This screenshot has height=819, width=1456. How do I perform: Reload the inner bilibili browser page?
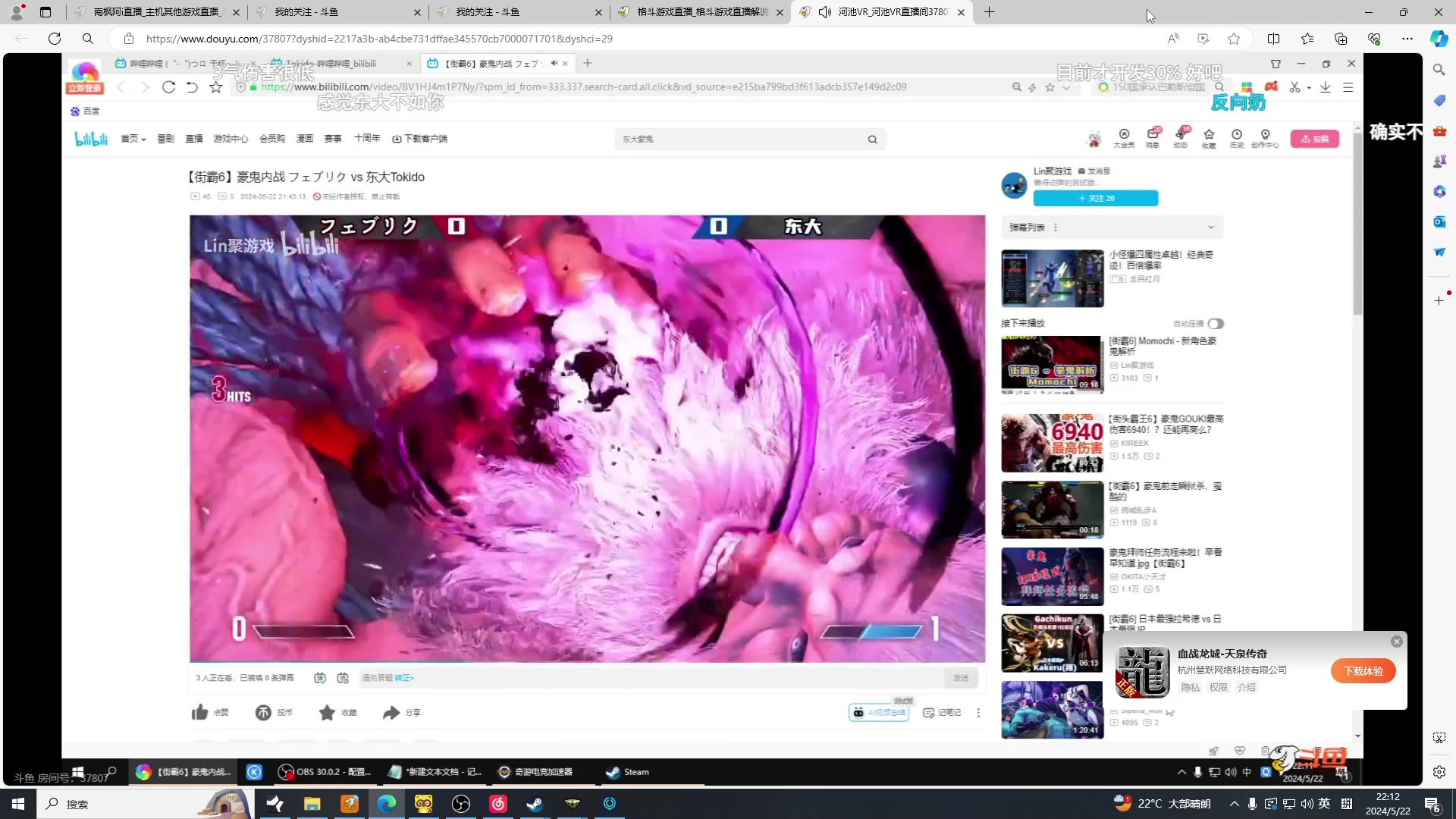point(168,87)
